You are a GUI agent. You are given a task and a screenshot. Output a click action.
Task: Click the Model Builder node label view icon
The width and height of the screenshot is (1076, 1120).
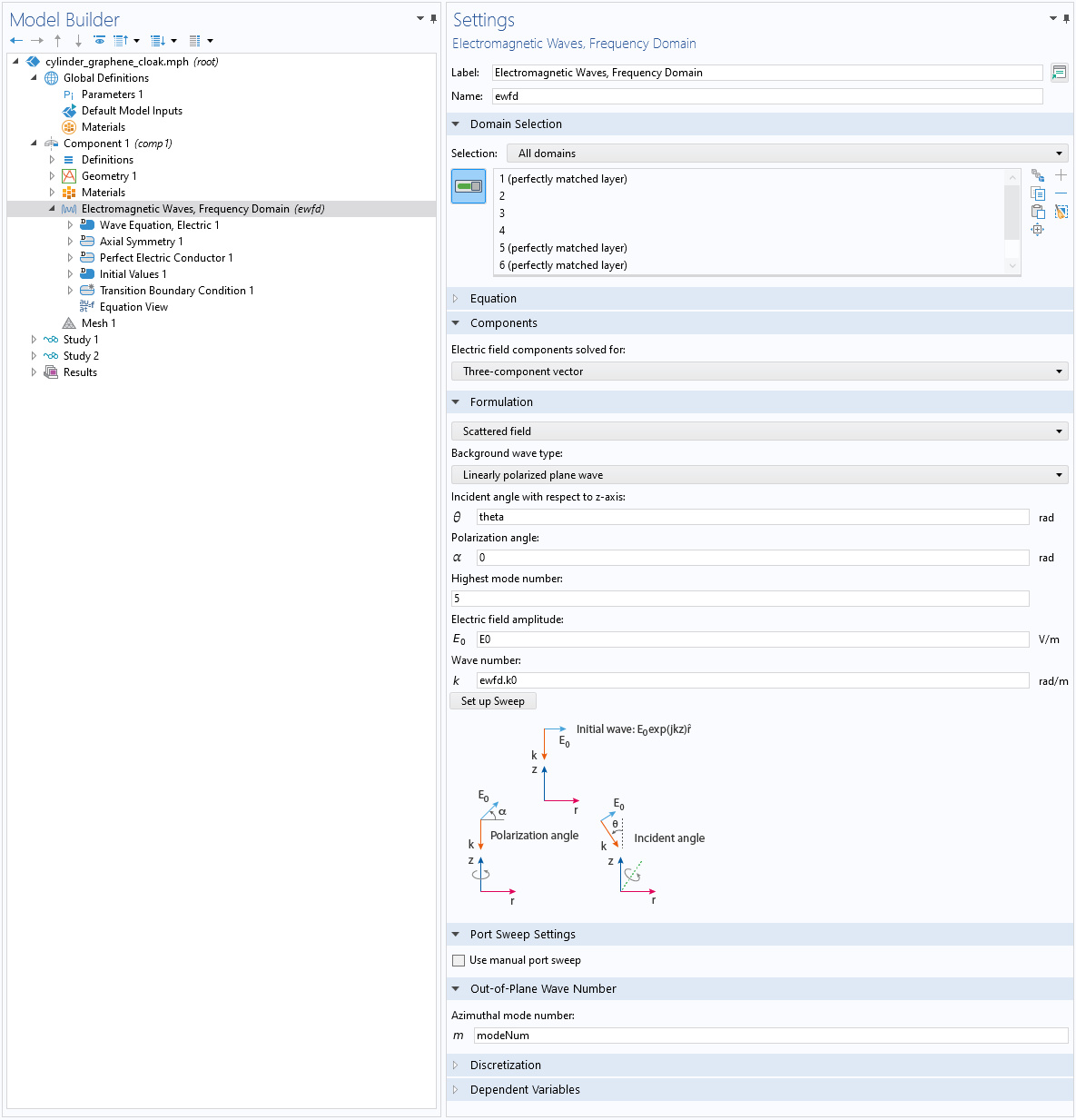(194, 41)
